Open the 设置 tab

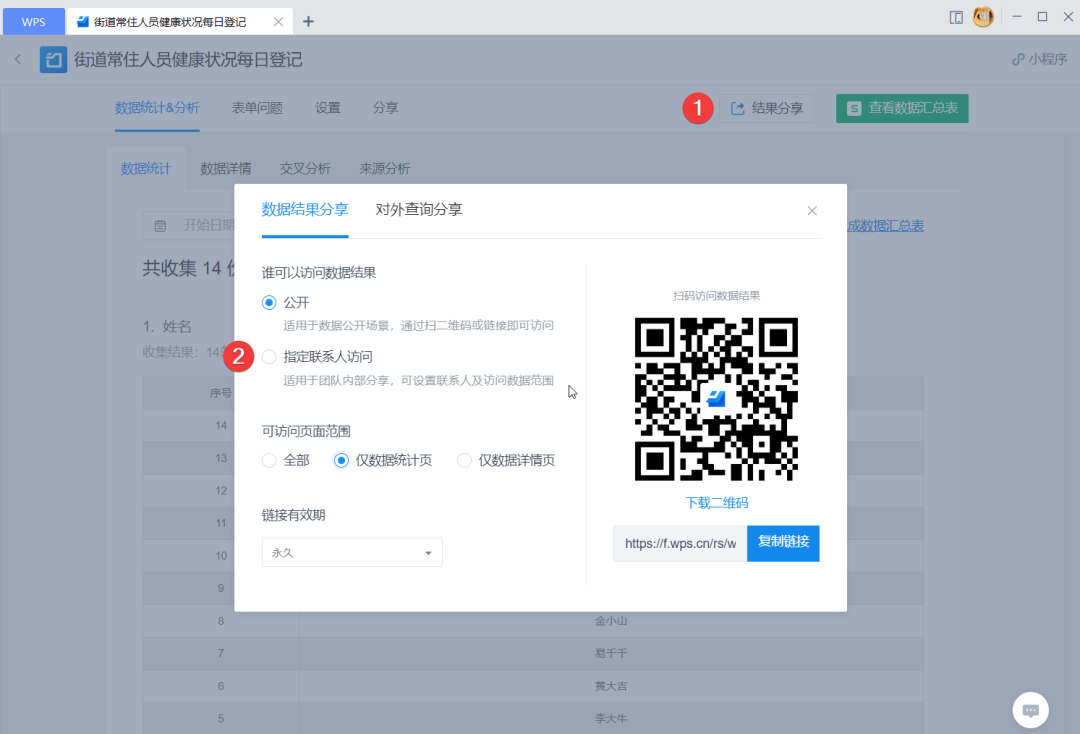pyautogui.click(x=328, y=108)
